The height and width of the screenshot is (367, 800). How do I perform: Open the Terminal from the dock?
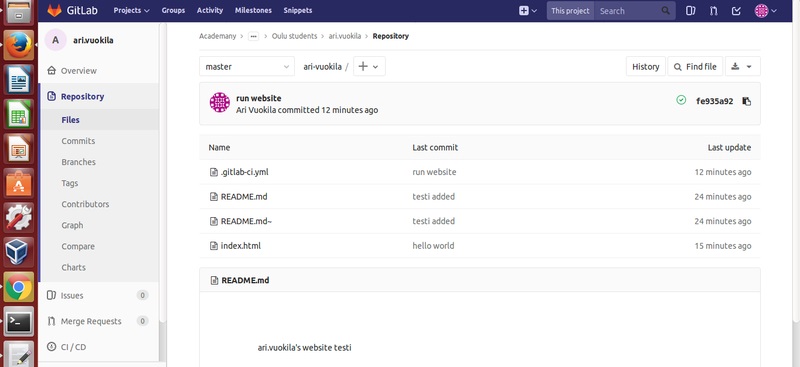(x=19, y=321)
